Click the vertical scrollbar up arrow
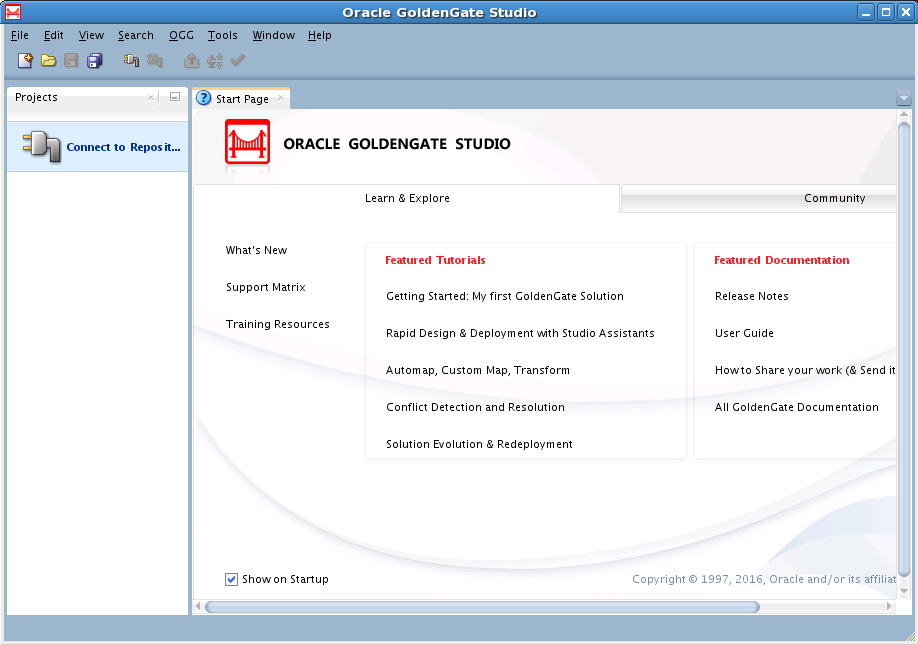The width and height of the screenshot is (918, 645). click(x=904, y=115)
